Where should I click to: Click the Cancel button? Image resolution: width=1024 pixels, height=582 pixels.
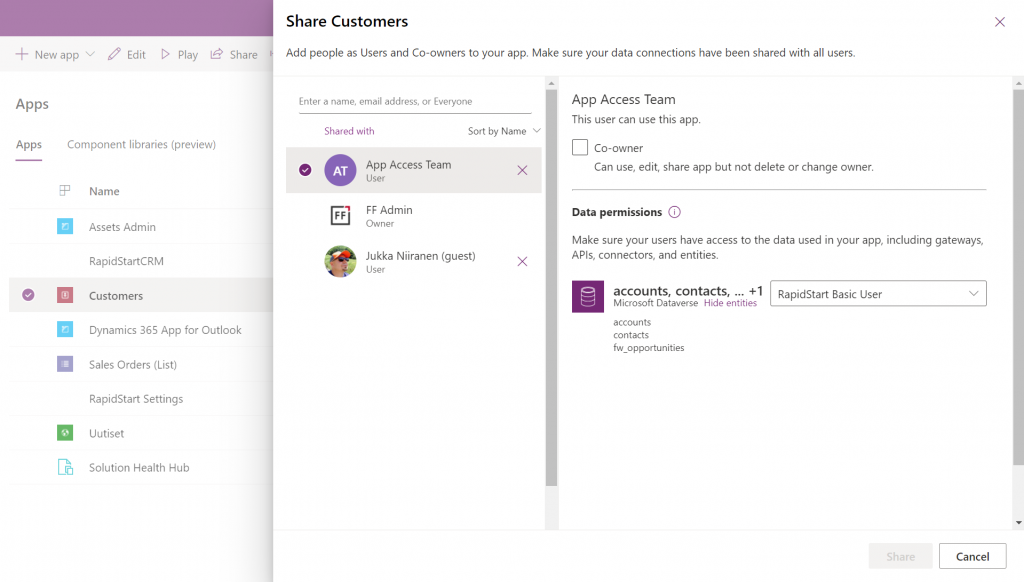pyautogui.click(x=972, y=557)
